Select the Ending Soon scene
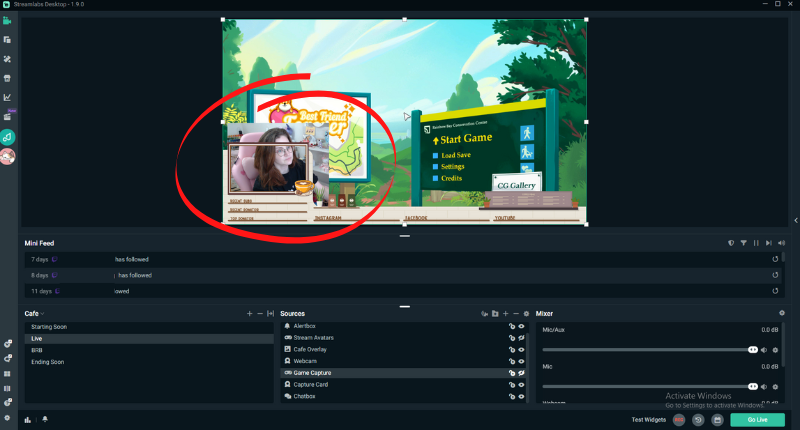 [x=149, y=362]
